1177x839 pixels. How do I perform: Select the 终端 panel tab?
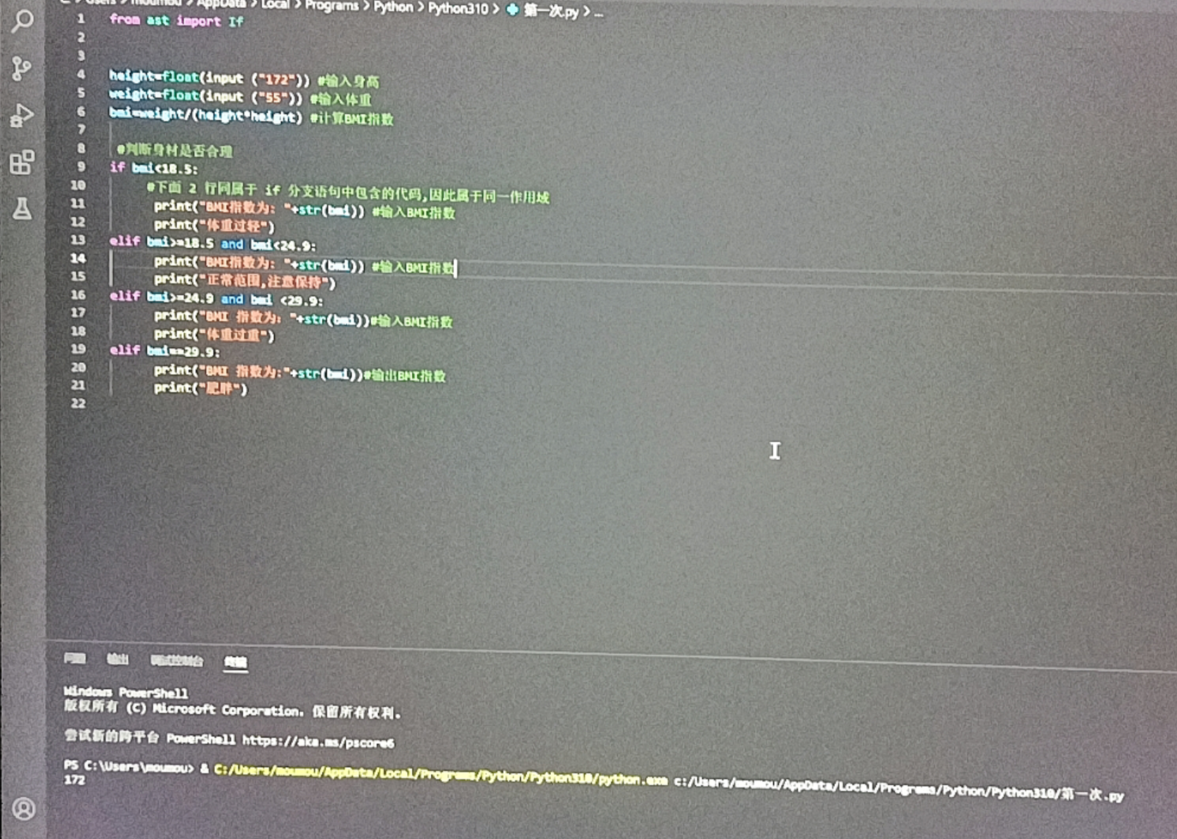pyautogui.click(x=235, y=662)
